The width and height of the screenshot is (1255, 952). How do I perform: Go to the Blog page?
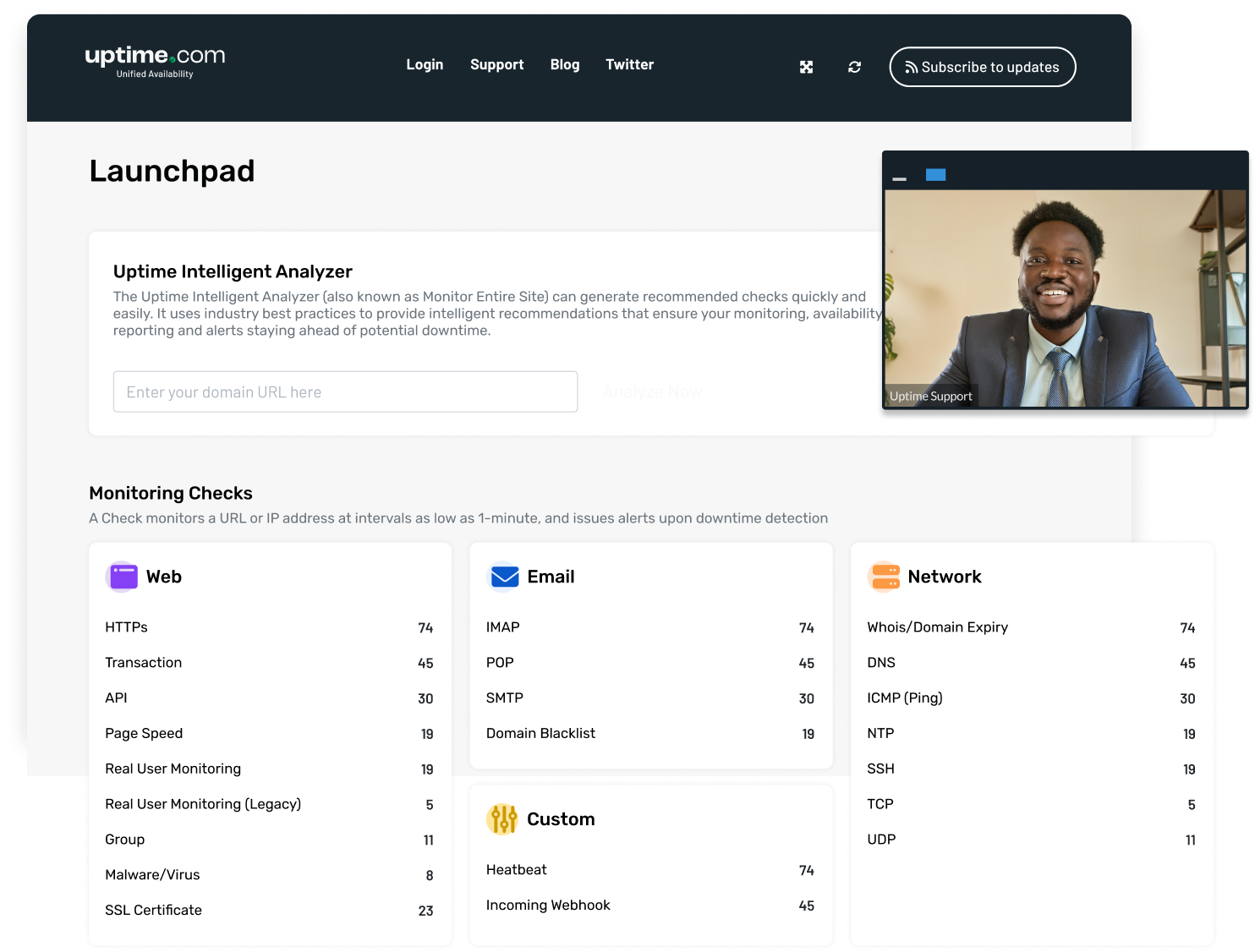tap(565, 64)
